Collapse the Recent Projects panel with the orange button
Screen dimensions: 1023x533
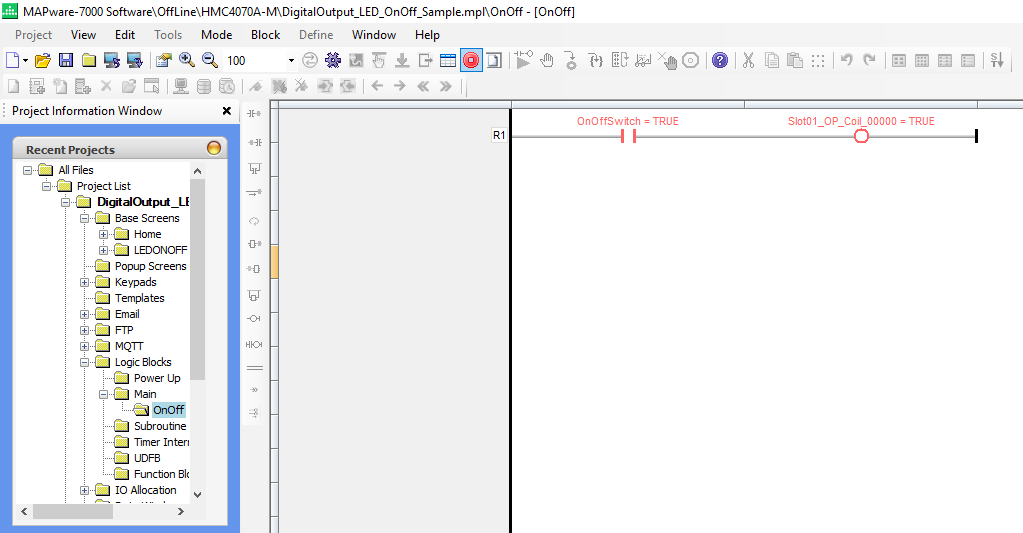(213, 148)
